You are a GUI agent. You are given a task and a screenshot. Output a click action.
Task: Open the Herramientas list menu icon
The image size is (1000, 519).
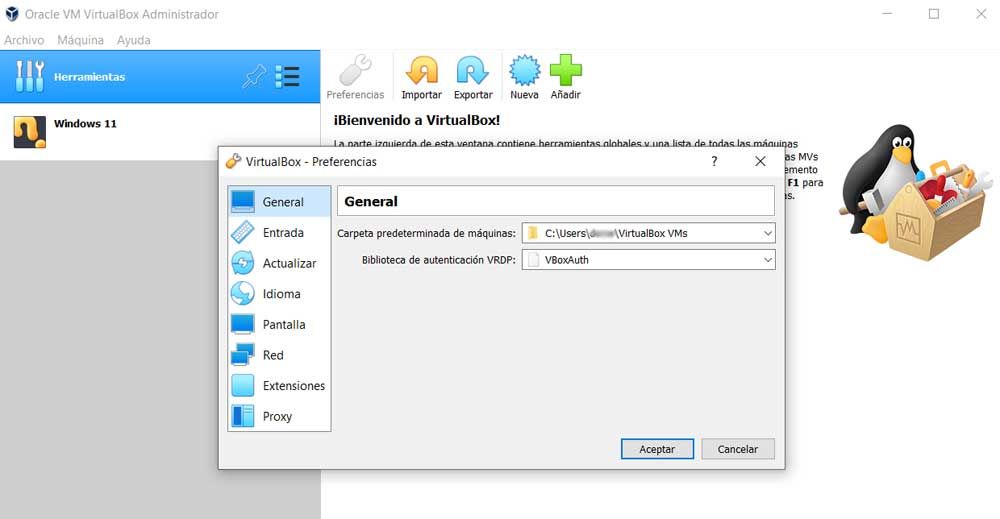[288, 77]
